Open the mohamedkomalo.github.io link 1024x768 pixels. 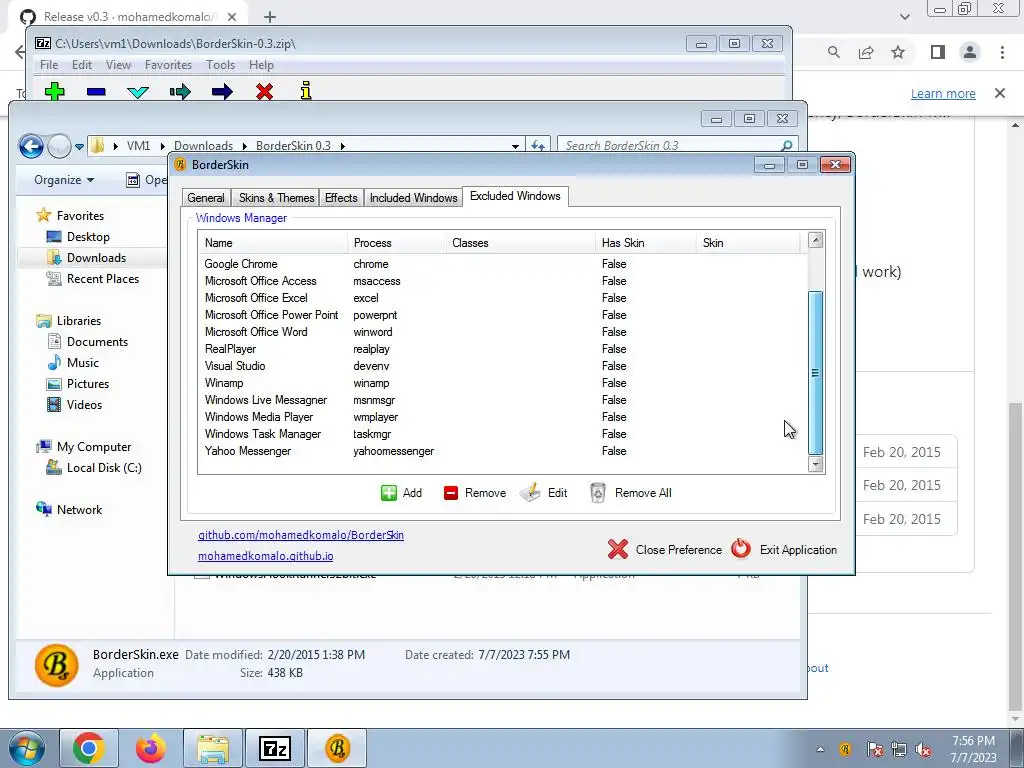tap(266, 556)
